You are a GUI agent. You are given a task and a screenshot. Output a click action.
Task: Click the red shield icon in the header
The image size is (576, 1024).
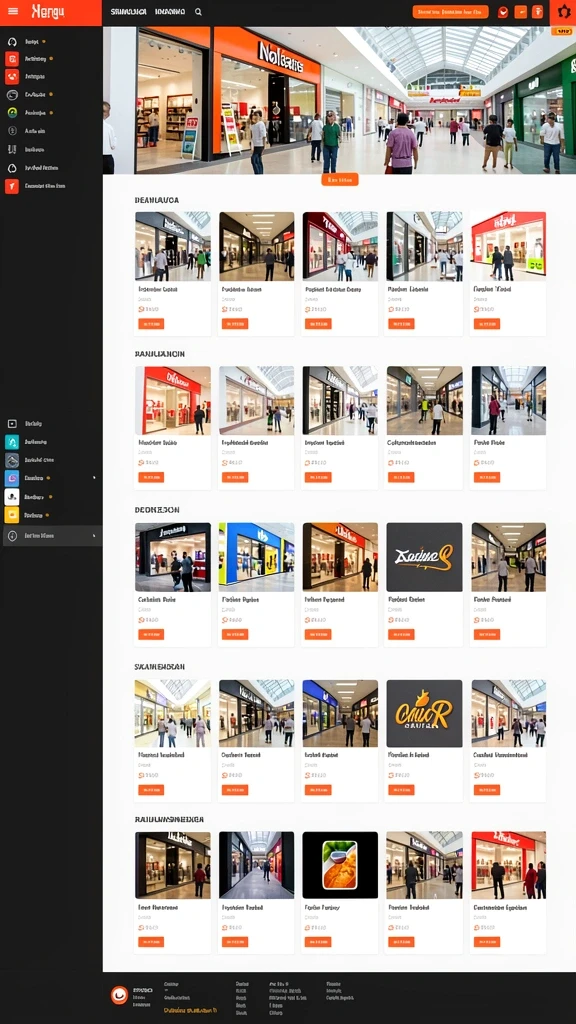coord(503,12)
